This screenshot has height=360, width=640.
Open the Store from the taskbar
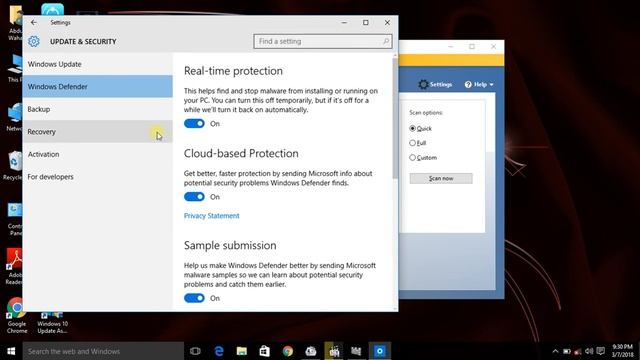point(264,351)
